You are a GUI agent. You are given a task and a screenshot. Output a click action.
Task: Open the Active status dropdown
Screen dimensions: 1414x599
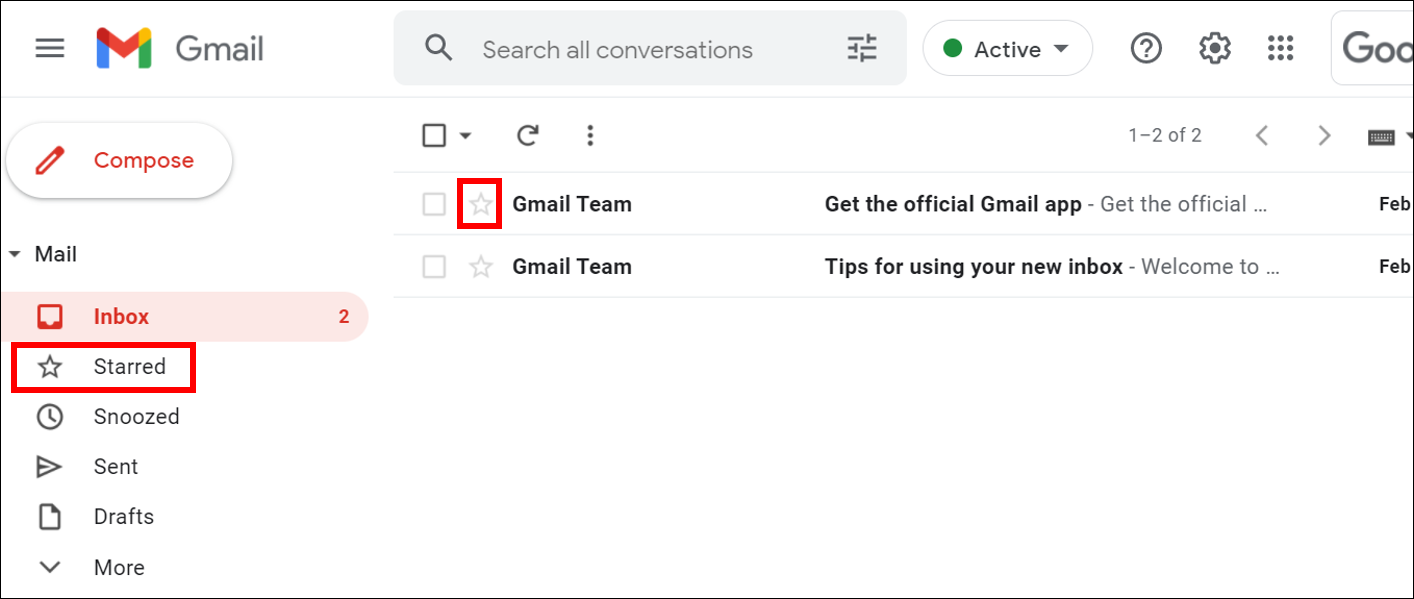(1007, 48)
